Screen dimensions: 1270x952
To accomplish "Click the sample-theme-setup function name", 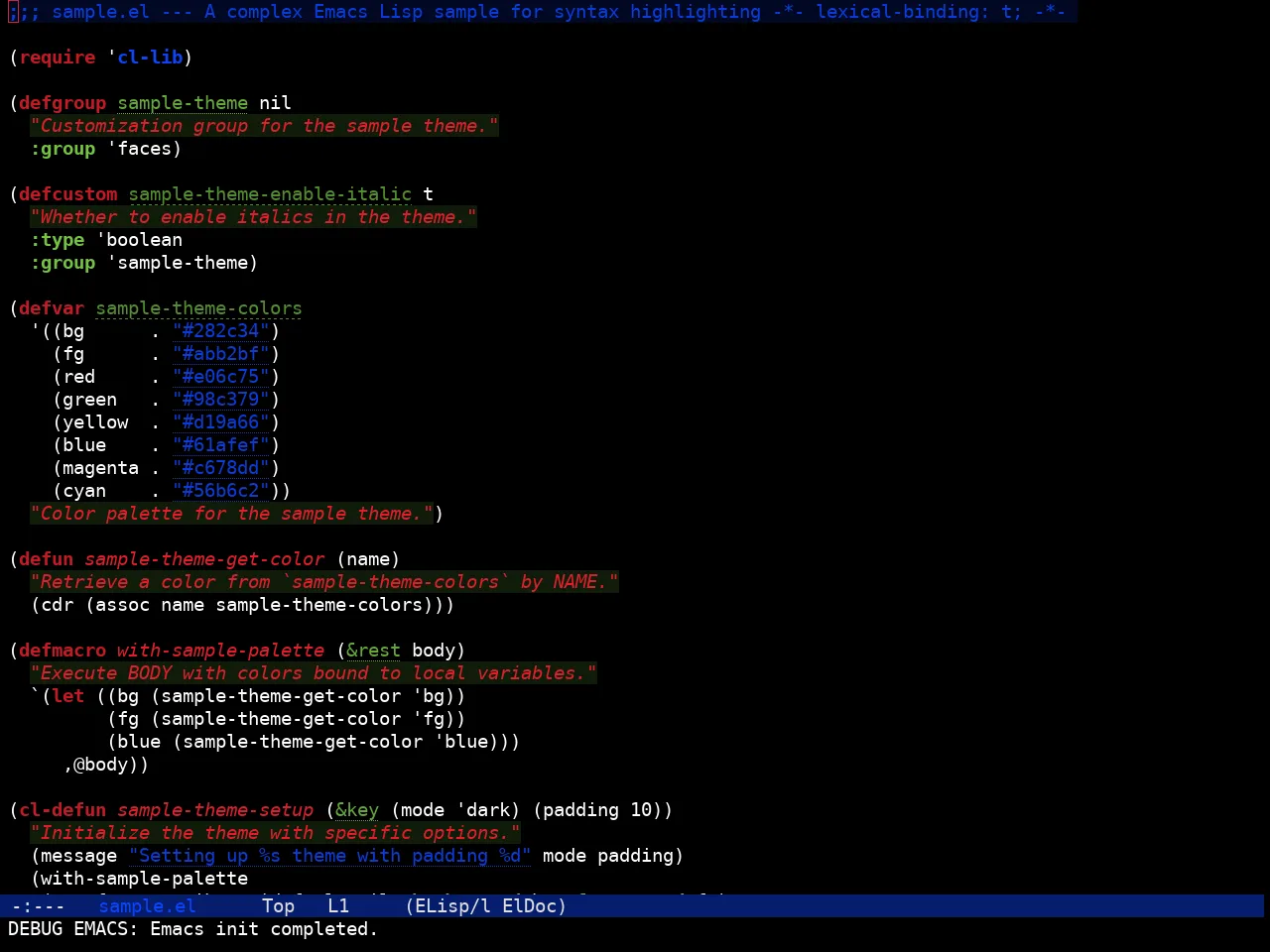I will 215,809.
